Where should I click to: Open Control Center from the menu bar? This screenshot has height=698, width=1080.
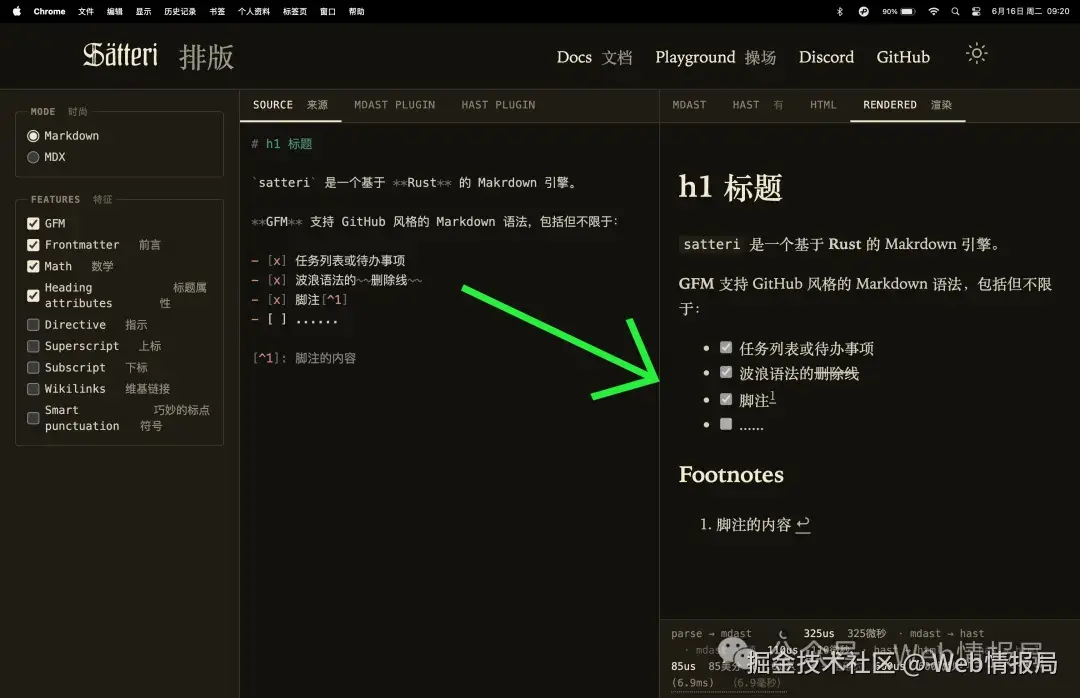point(976,11)
